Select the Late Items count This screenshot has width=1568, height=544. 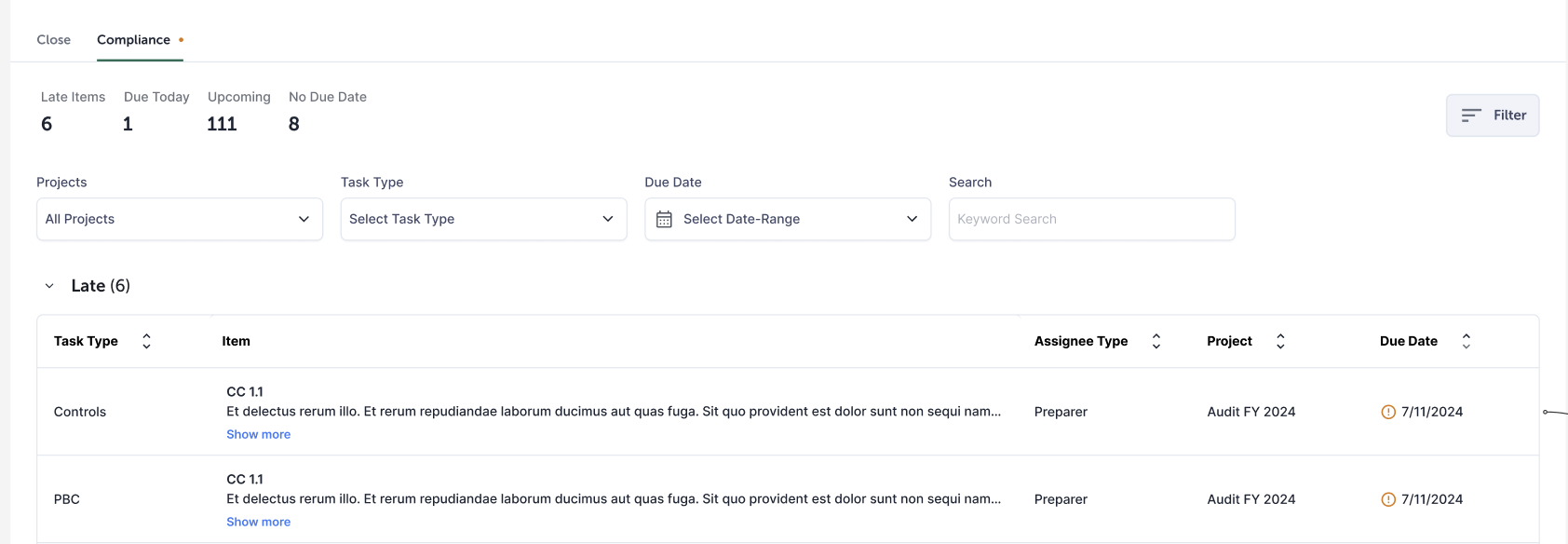(x=47, y=124)
